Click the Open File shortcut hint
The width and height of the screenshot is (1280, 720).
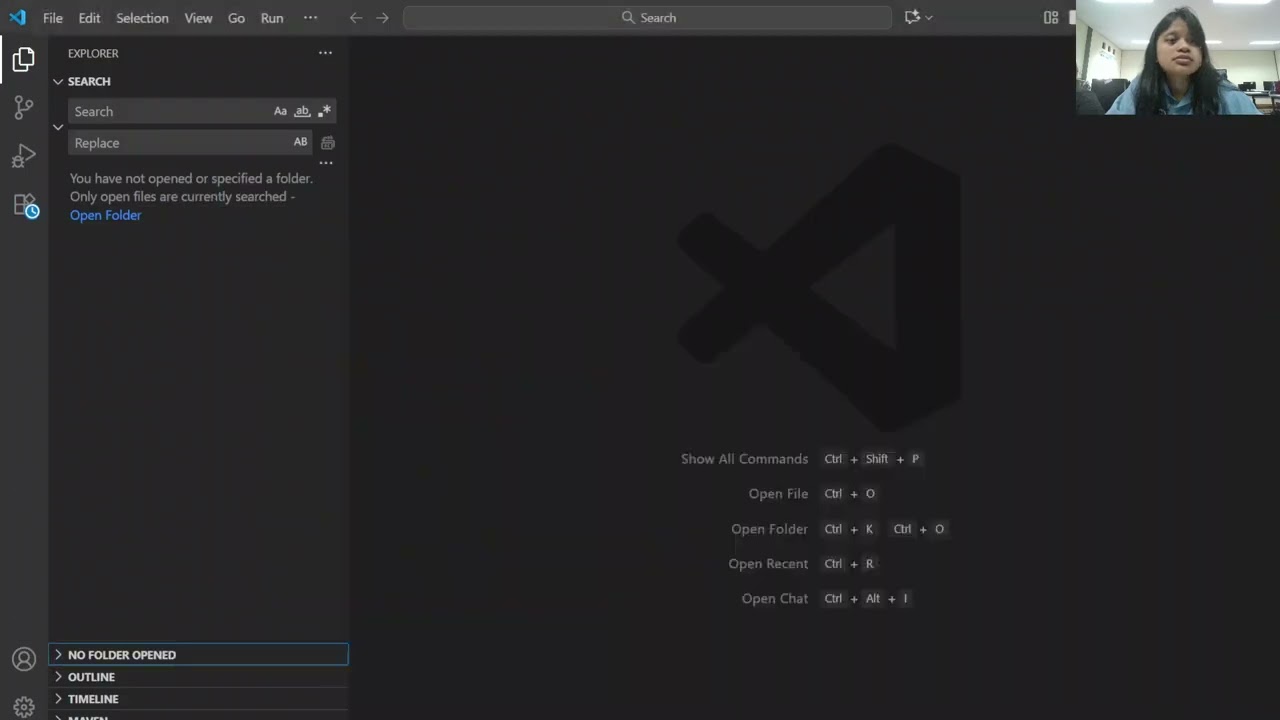click(778, 494)
